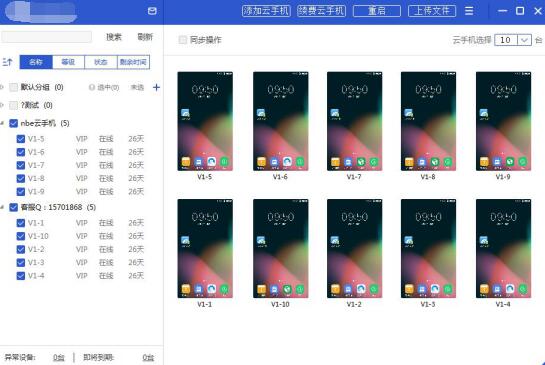This screenshot has width=545, height=365.
Task: Expand the ?测试 group arrow
Action: [x=2, y=105]
